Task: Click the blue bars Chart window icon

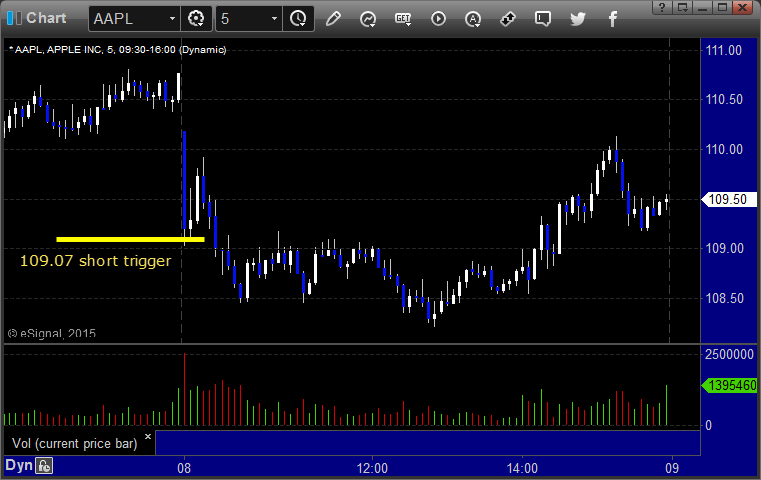Action: pyautogui.click(x=14, y=18)
